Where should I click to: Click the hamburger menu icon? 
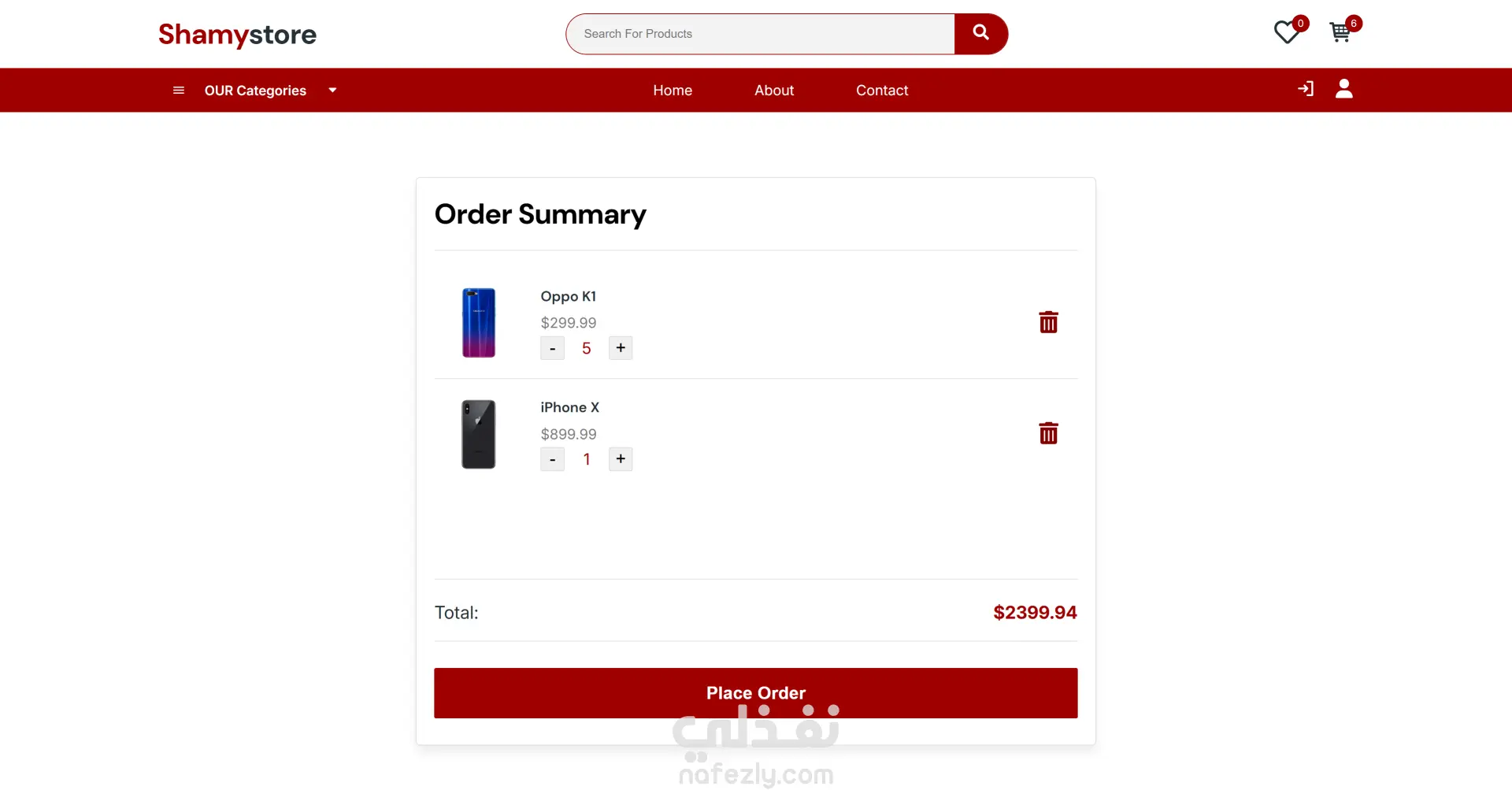pyautogui.click(x=179, y=91)
